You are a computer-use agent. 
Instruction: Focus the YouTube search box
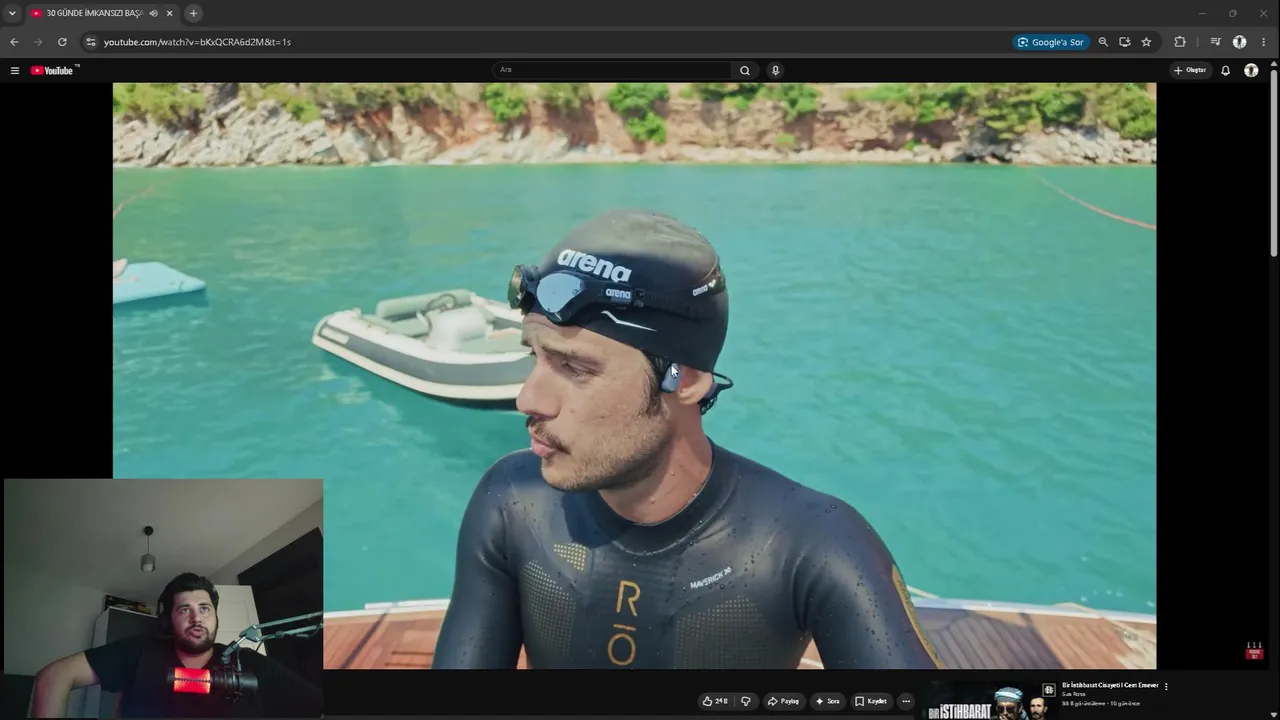(612, 70)
